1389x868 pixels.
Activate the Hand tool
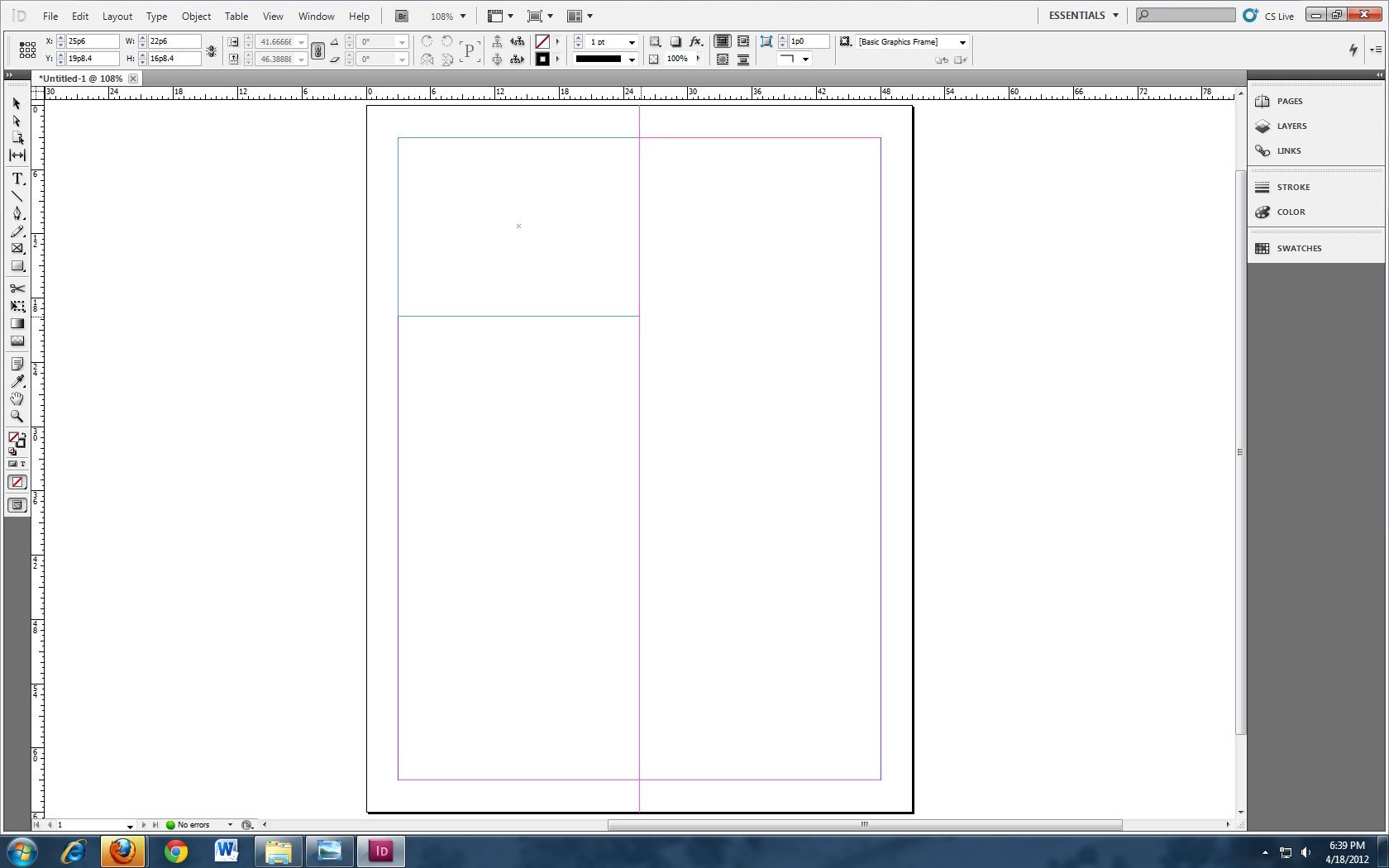(x=17, y=399)
